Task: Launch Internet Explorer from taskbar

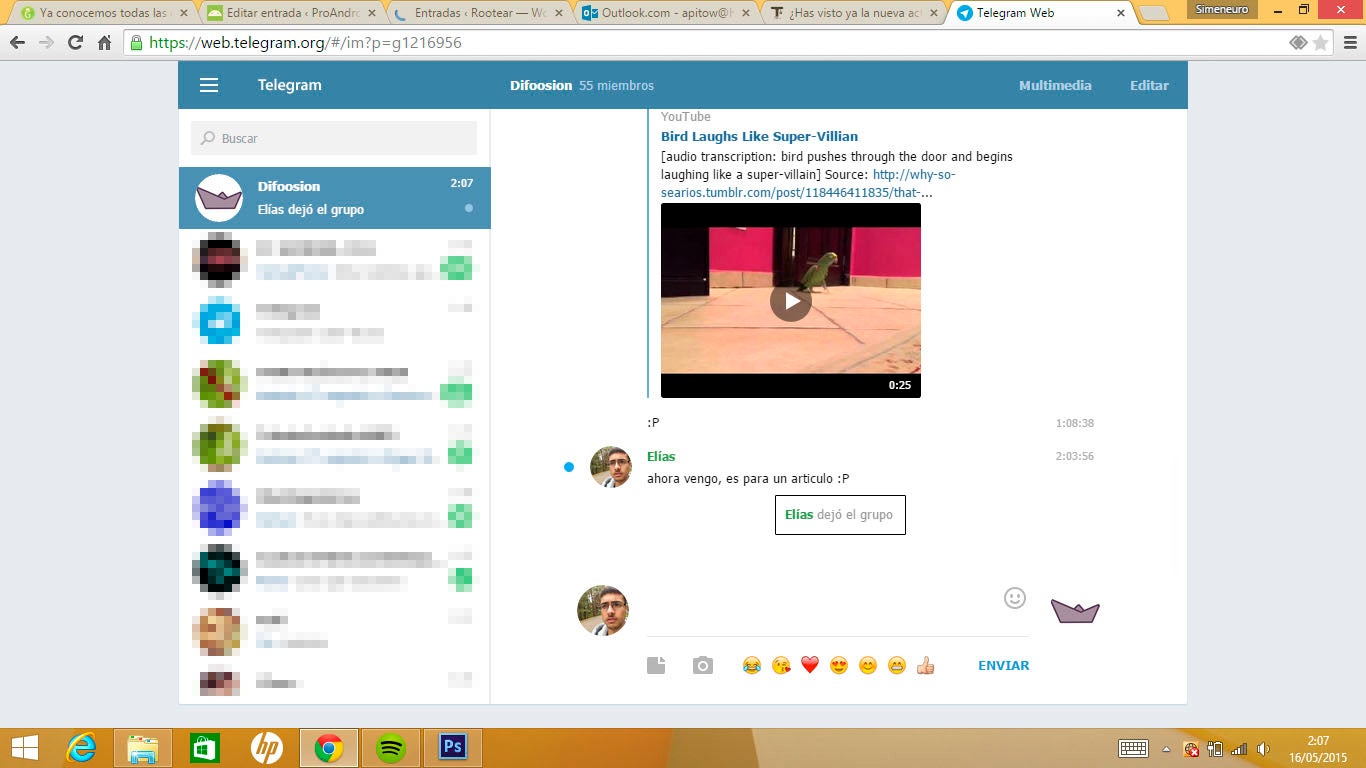Action: coord(81,748)
